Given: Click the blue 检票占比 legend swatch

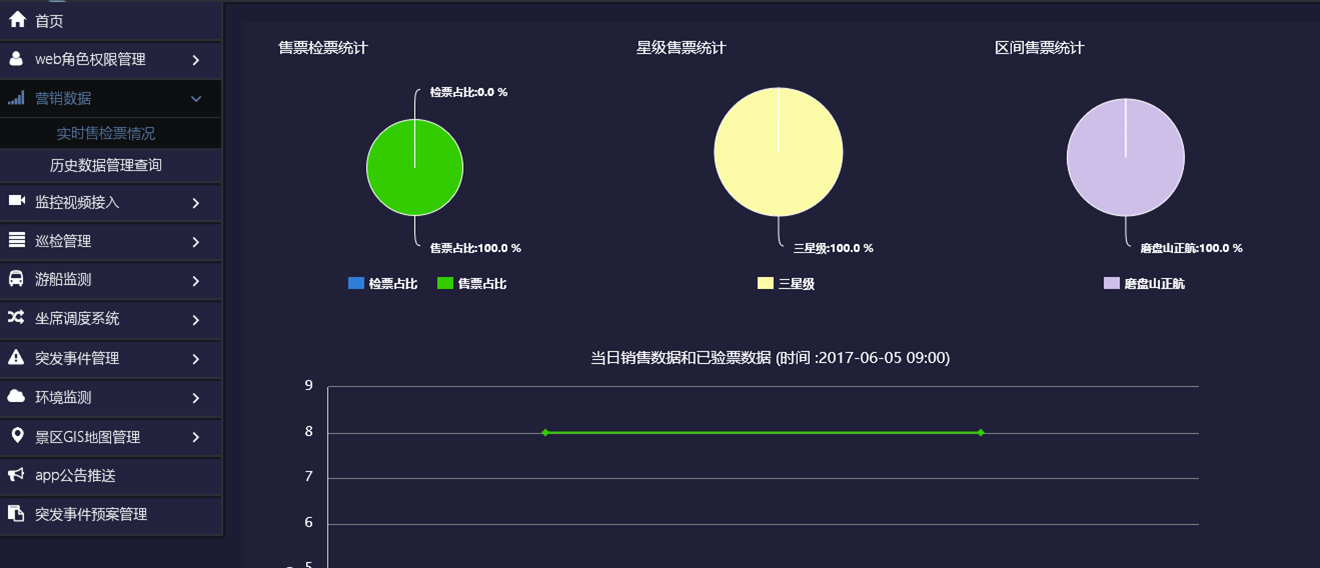Looking at the screenshot, I should point(356,283).
